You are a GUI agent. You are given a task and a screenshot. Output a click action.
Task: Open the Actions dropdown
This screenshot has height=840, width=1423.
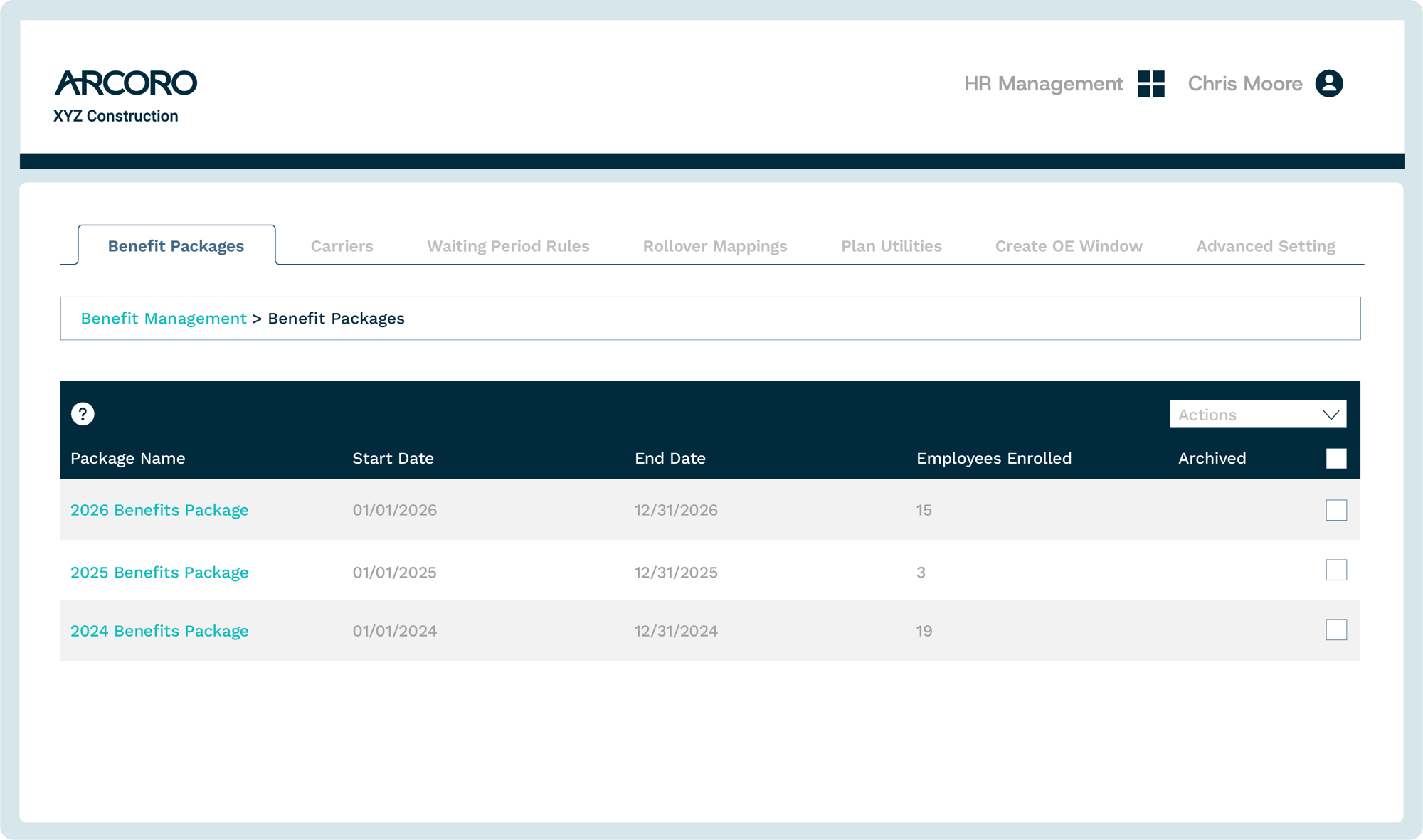click(1258, 414)
